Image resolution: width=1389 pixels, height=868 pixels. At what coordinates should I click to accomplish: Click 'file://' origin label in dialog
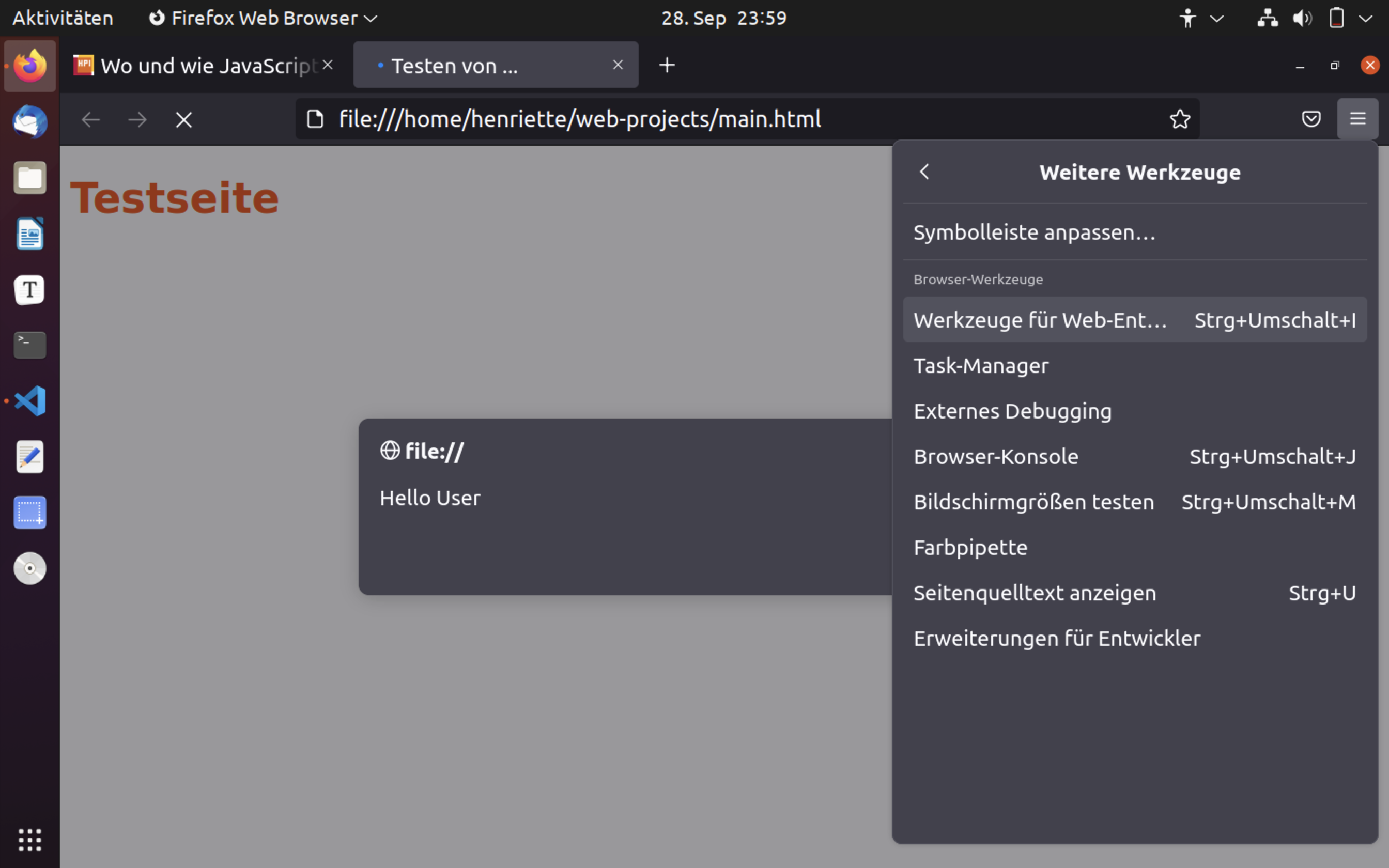[434, 451]
